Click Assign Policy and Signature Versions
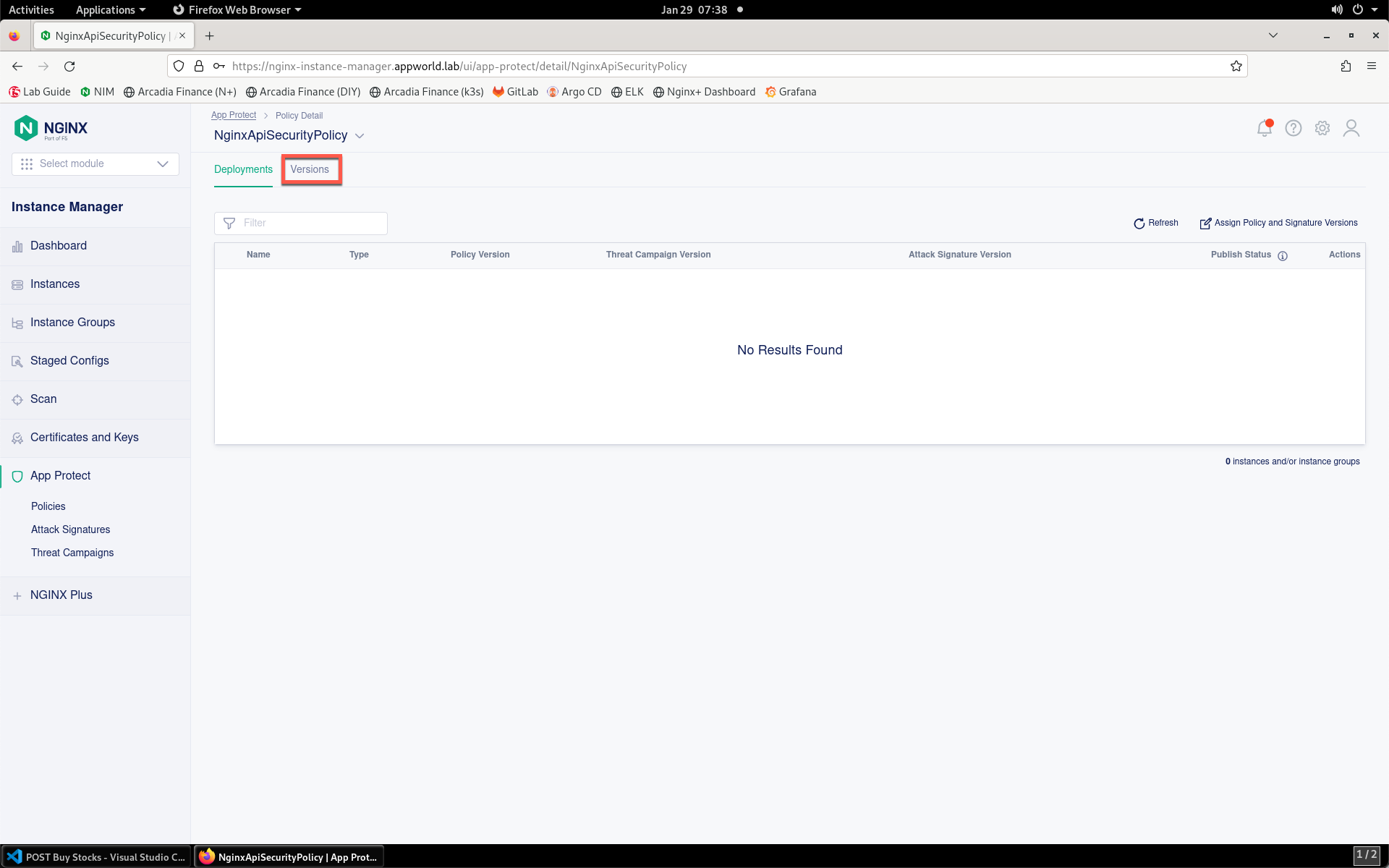 click(1278, 223)
